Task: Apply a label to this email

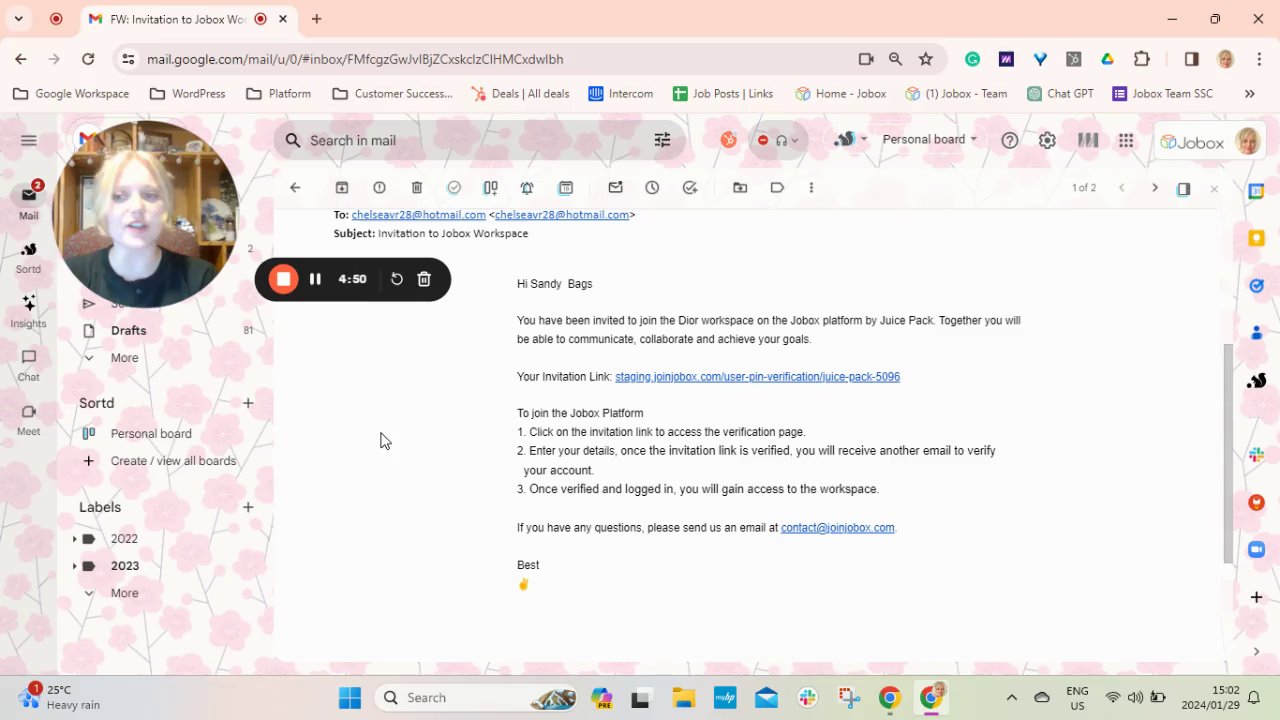Action: pyautogui.click(x=777, y=188)
